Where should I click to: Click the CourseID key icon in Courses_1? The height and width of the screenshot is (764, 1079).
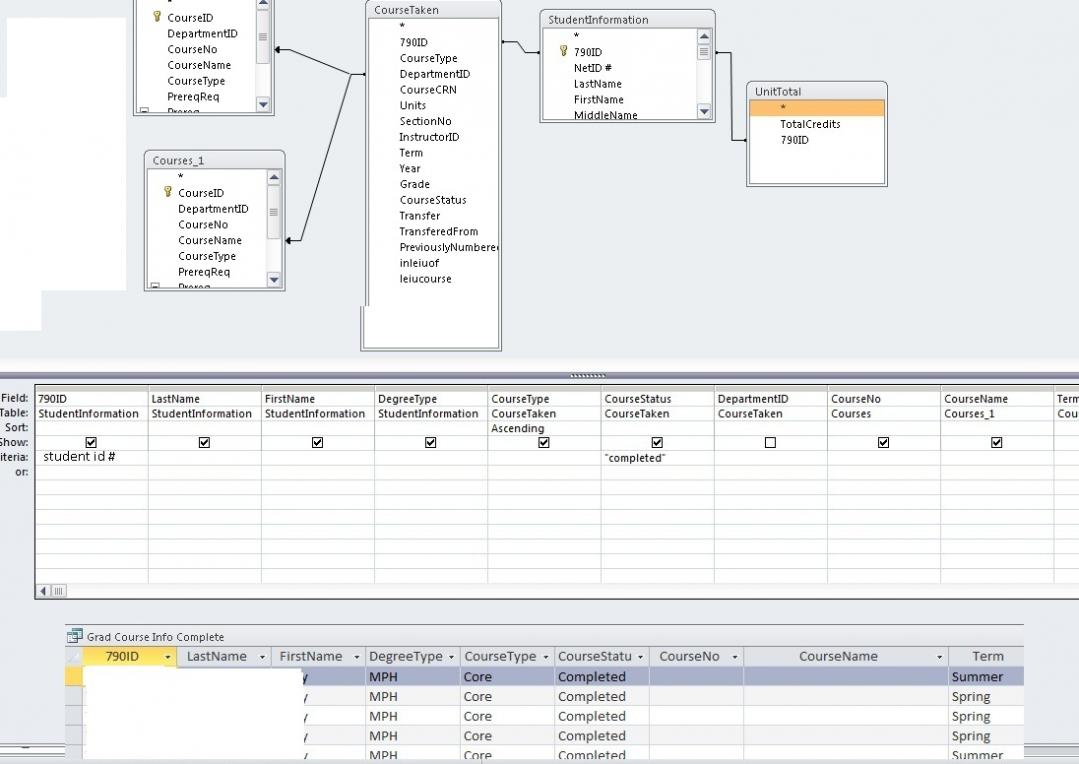[167, 192]
